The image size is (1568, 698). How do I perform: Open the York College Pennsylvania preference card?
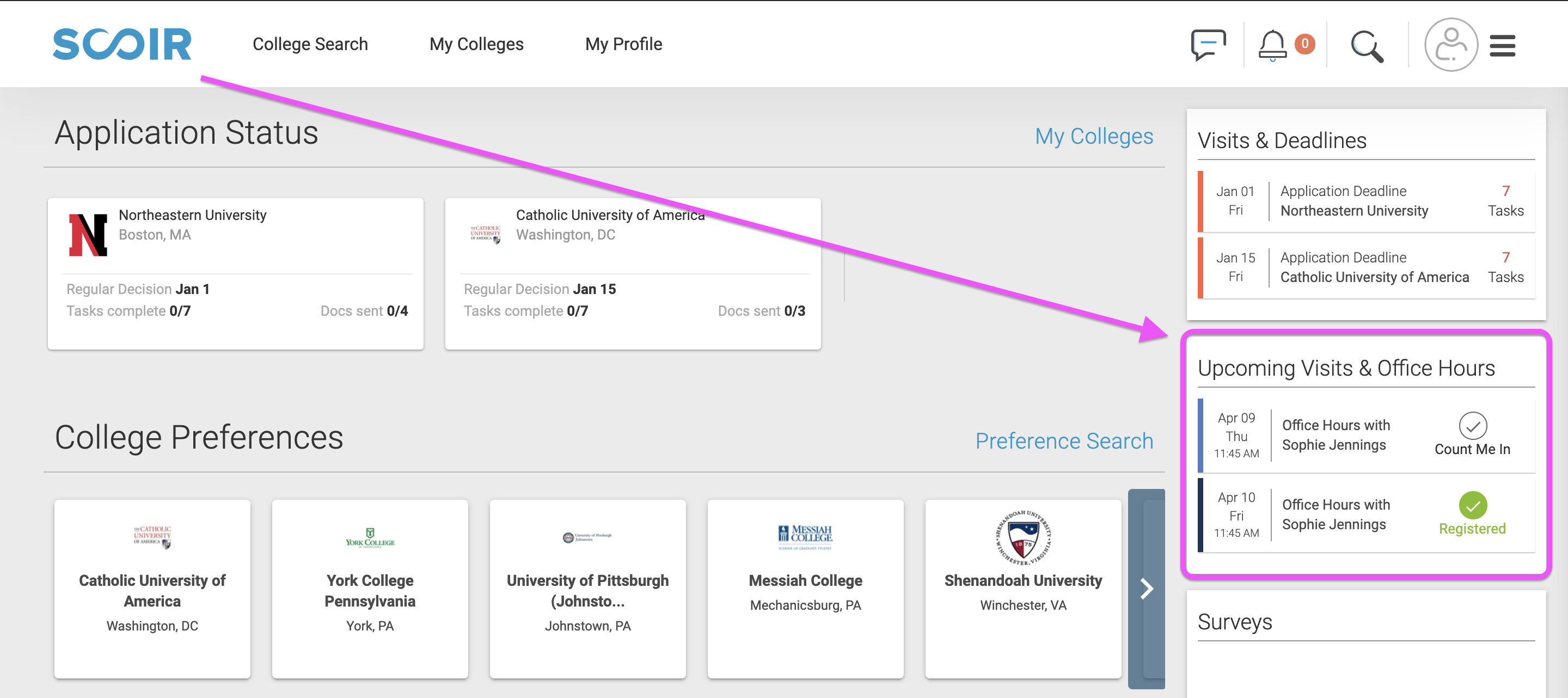370,588
